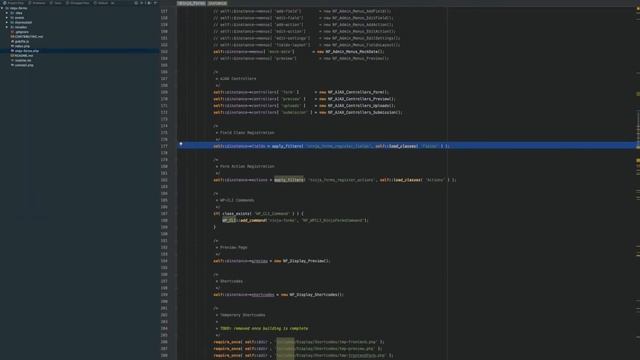Switch to the Problems view tab
The width and height of the screenshot is (640, 360).
click(38, 3)
